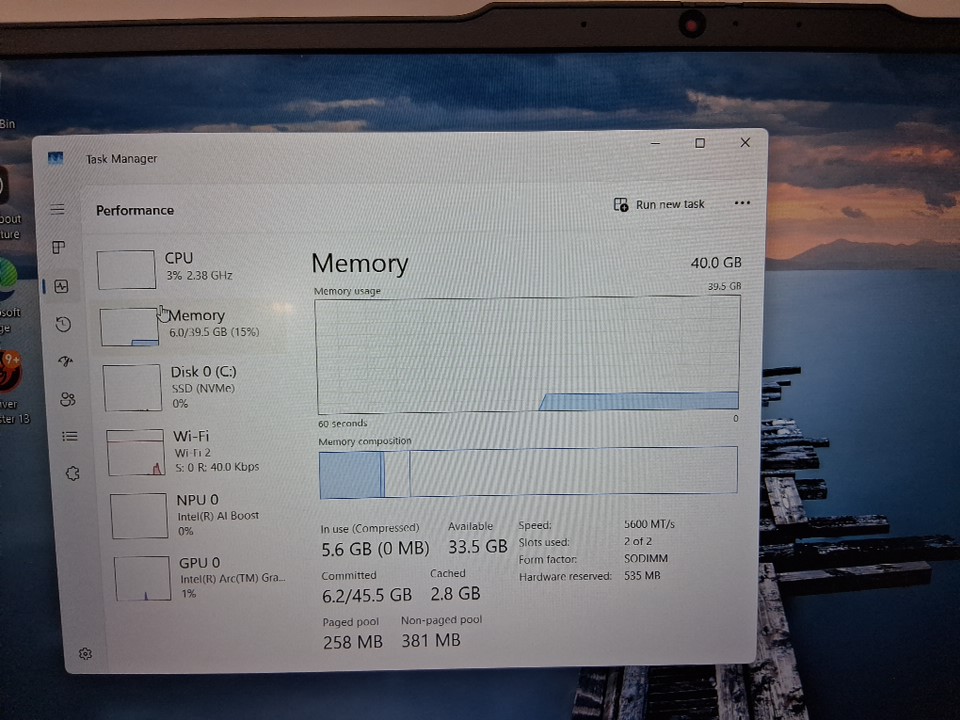Open the Startup apps page icon
Image resolution: width=960 pixels, height=720 pixels.
click(66, 361)
